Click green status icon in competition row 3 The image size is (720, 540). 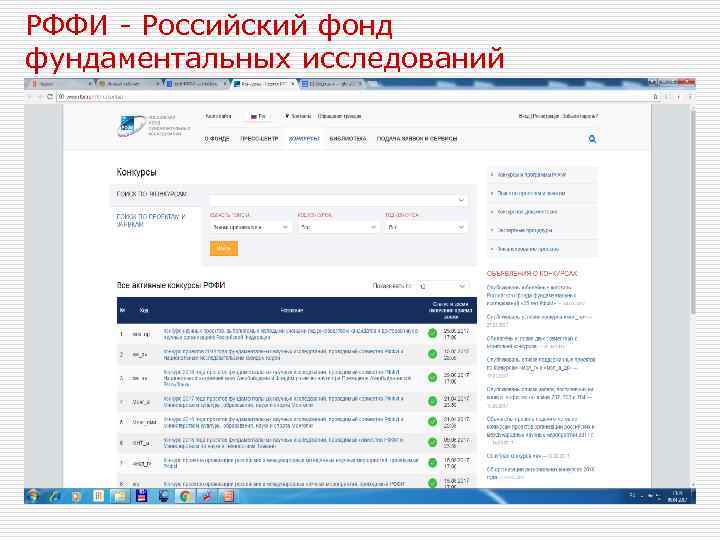point(432,377)
